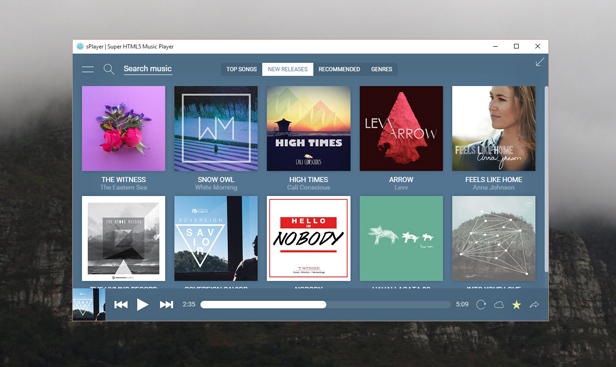The image size is (616, 367).
Task: Select the High Times album cover
Action: pyautogui.click(x=308, y=128)
